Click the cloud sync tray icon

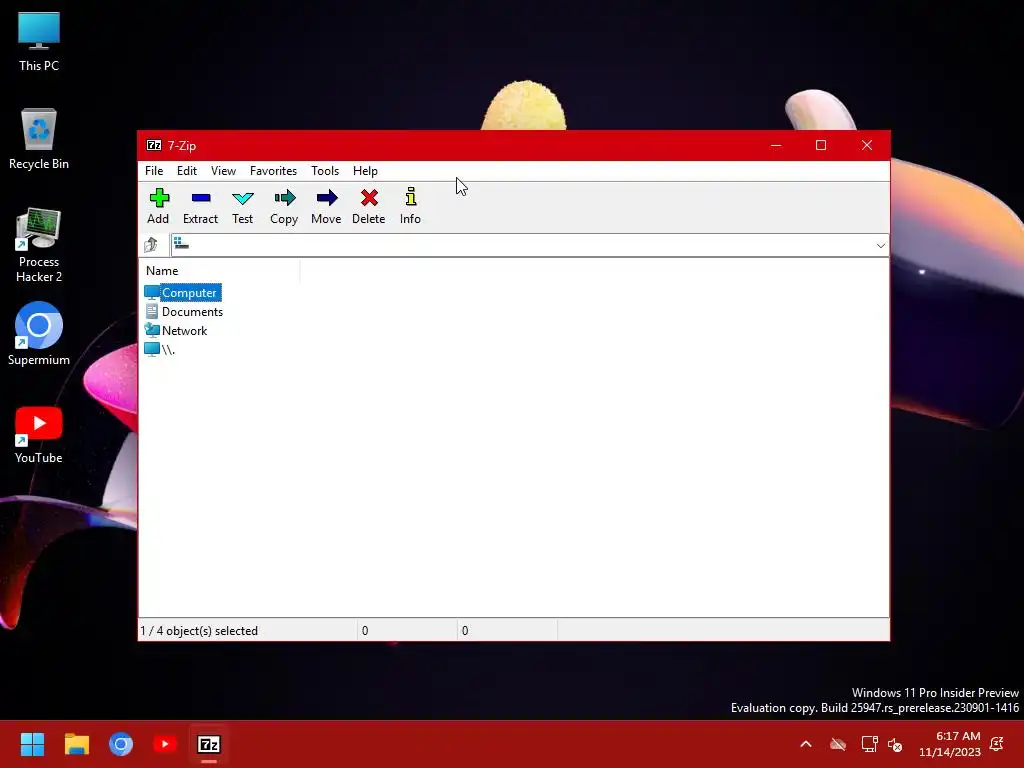(x=838, y=744)
